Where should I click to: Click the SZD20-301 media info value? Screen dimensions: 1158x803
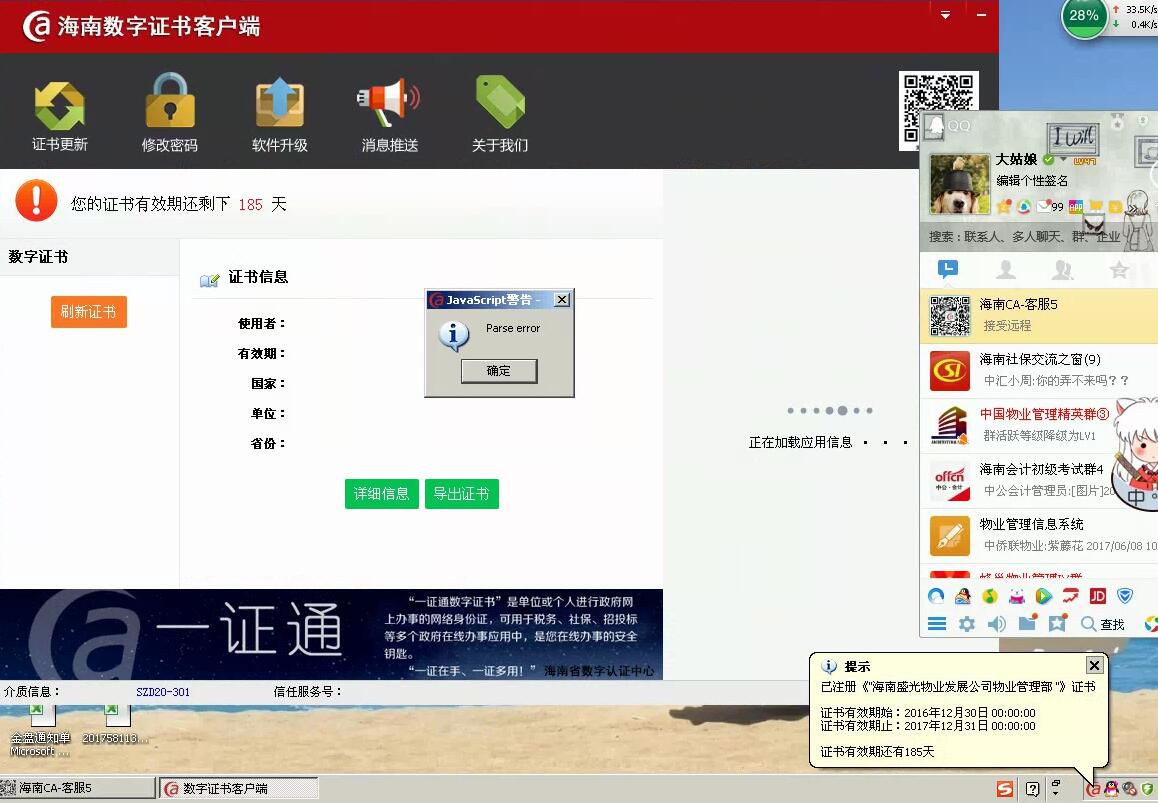163,692
